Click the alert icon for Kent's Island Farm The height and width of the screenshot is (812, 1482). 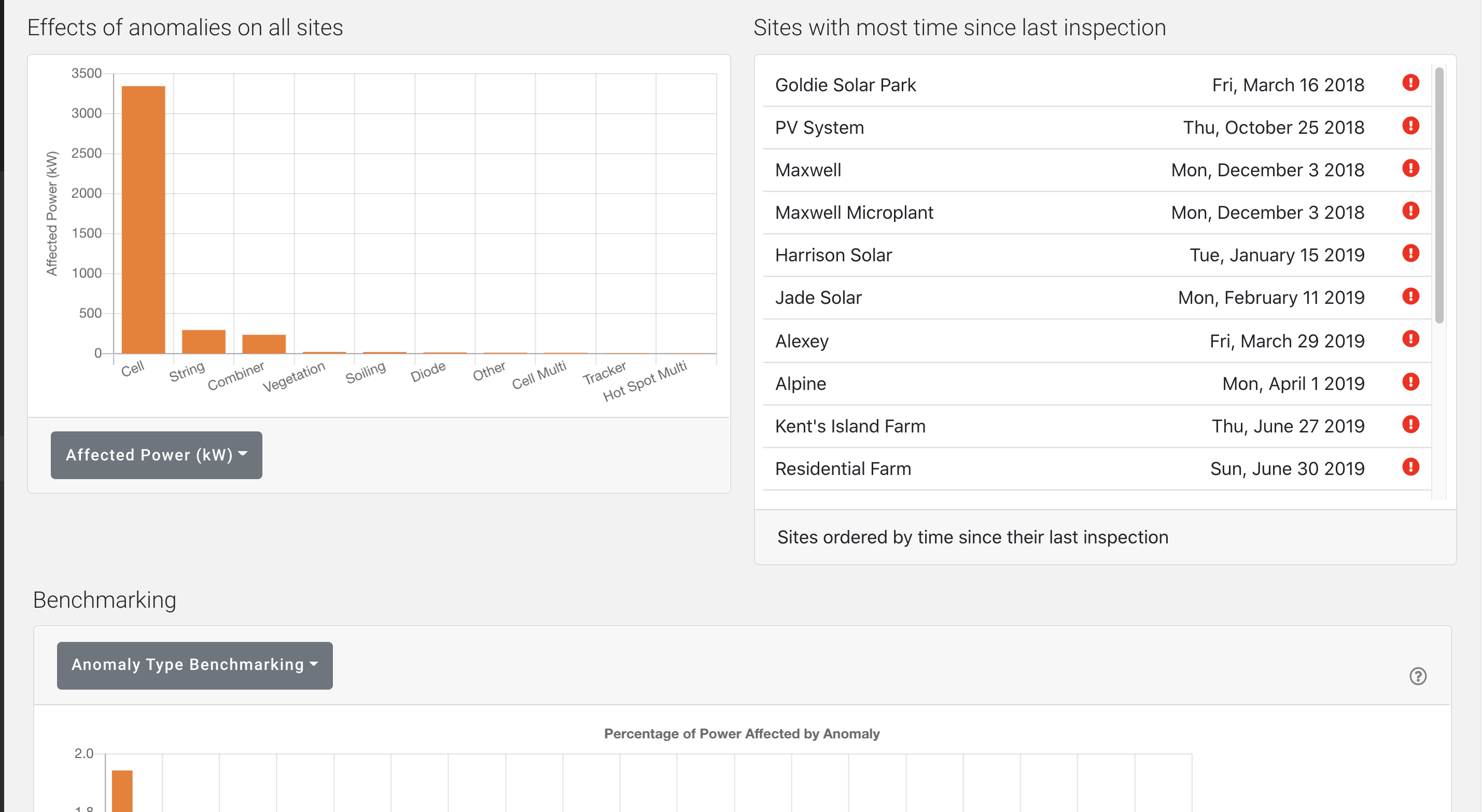click(1410, 424)
